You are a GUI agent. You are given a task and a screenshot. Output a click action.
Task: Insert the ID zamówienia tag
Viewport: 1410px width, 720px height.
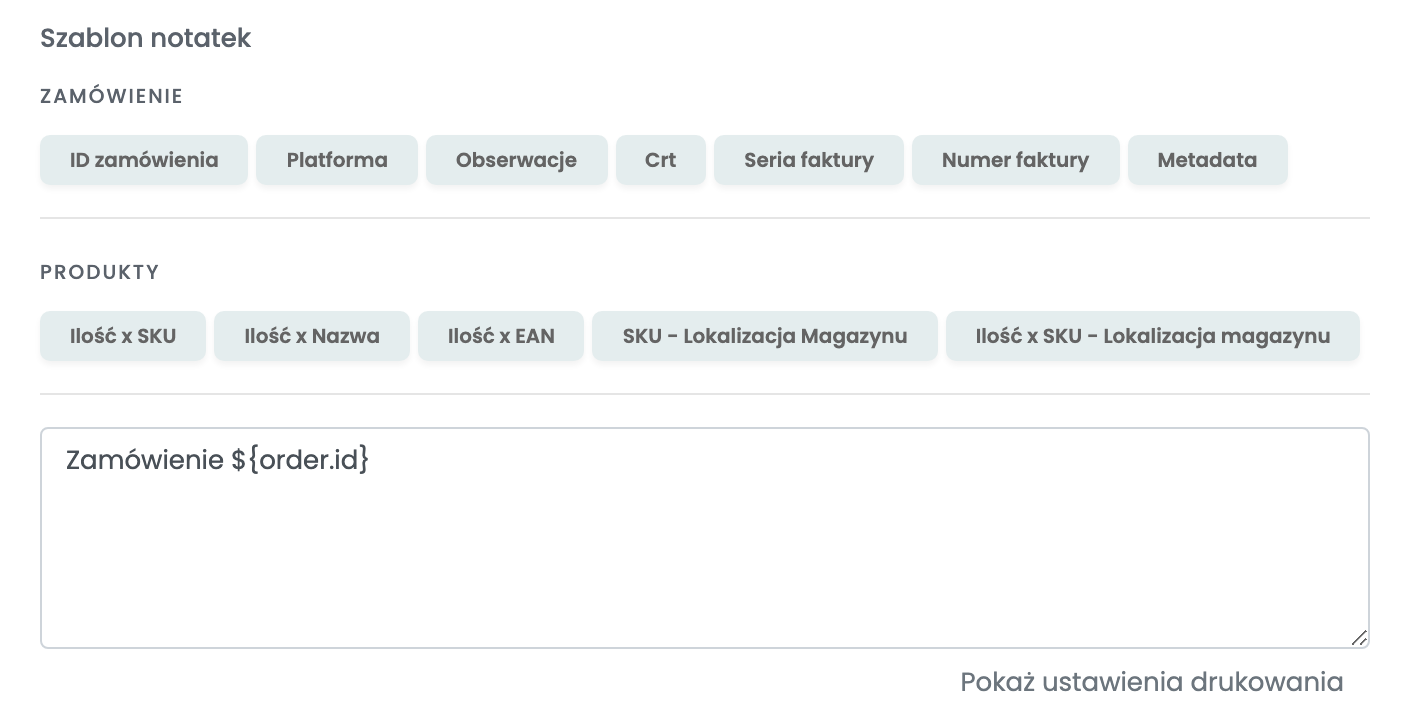(144, 160)
